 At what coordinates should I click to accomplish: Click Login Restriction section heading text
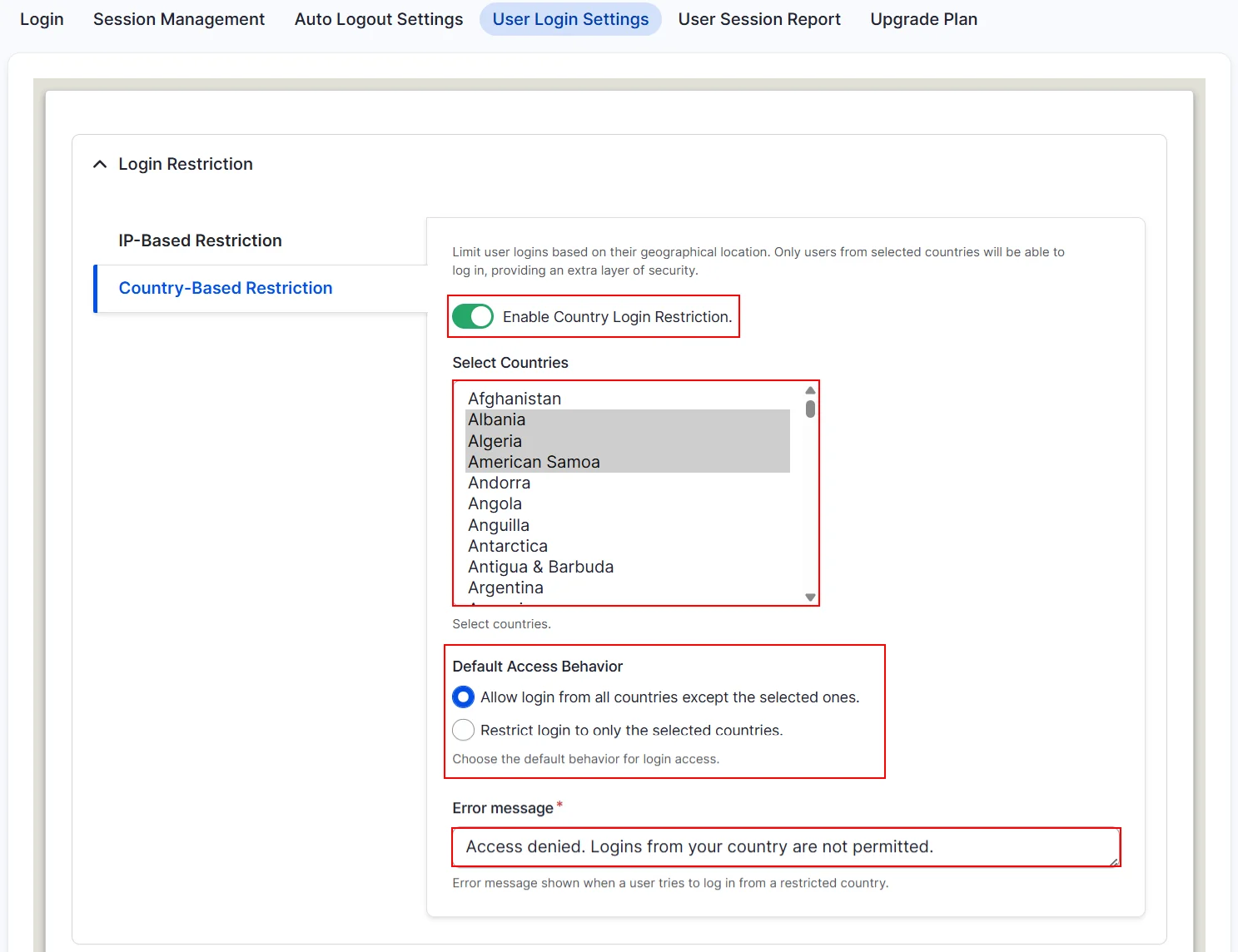pyautogui.click(x=186, y=164)
